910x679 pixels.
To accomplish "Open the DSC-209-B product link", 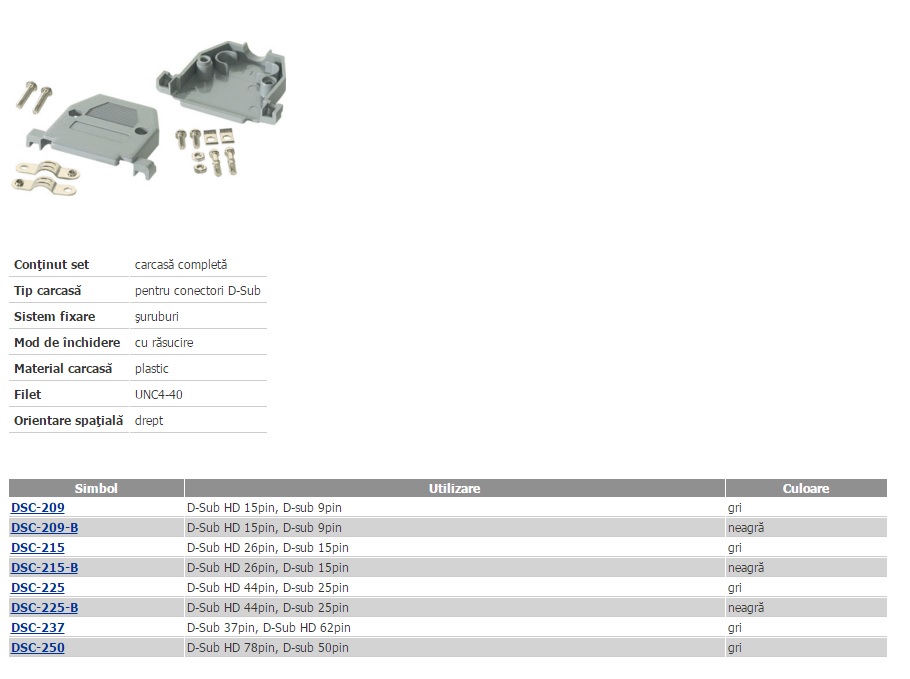I will coord(44,528).
